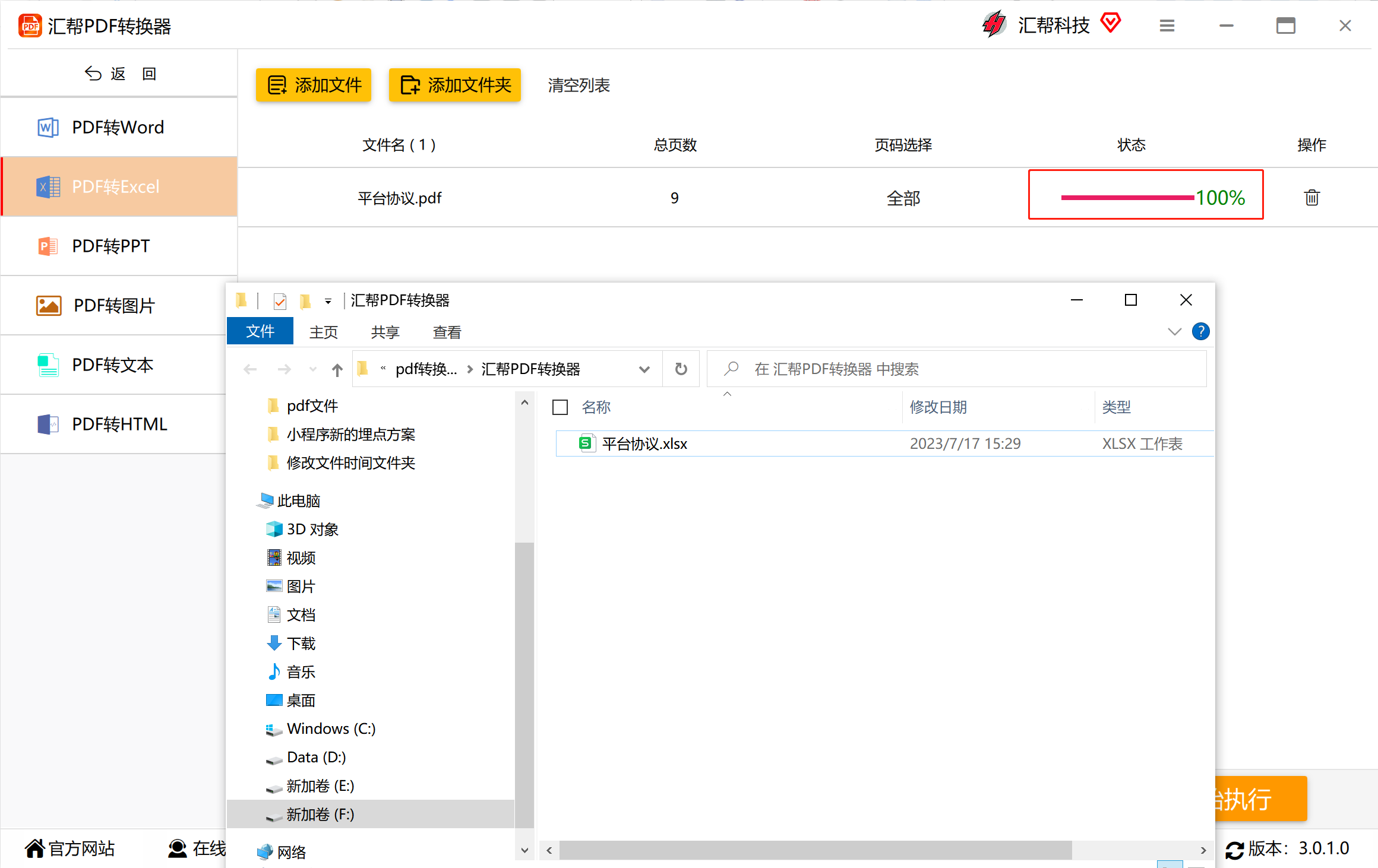
Task: Click the 汇帮PDF转换器 app logo icon
Action: pos(30,26)
